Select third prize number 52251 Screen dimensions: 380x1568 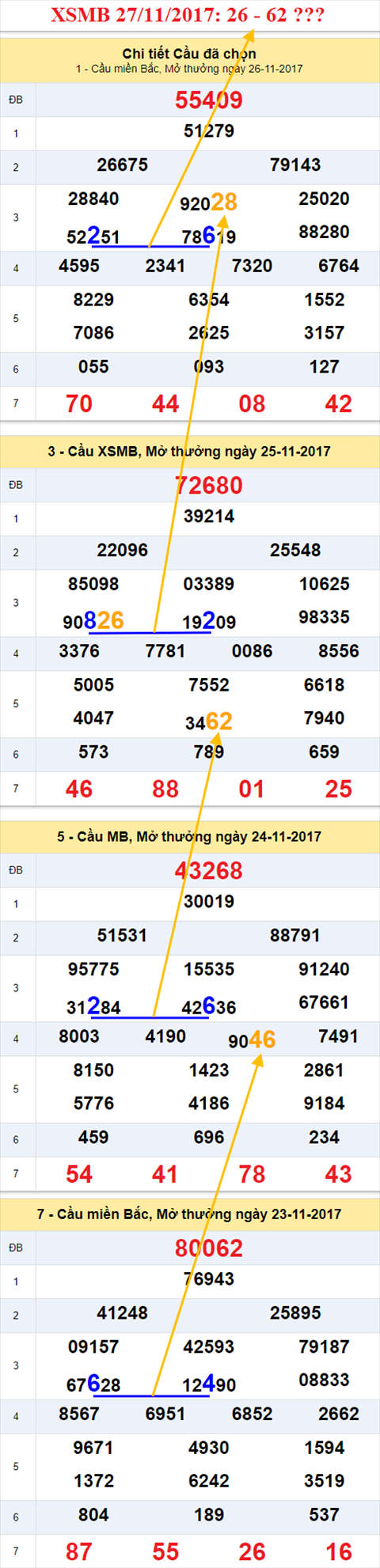93,236
